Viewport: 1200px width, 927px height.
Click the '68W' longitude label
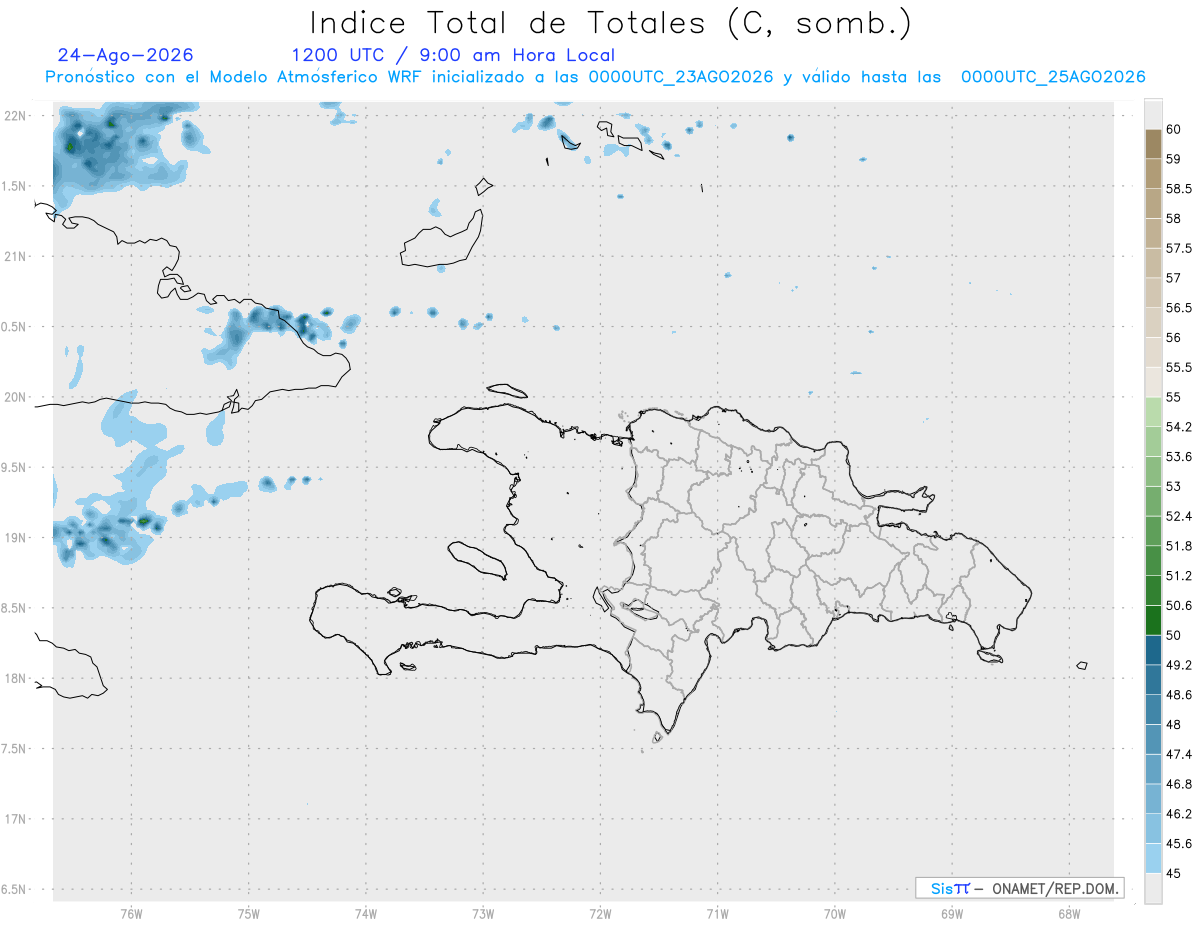point(1069,913)
